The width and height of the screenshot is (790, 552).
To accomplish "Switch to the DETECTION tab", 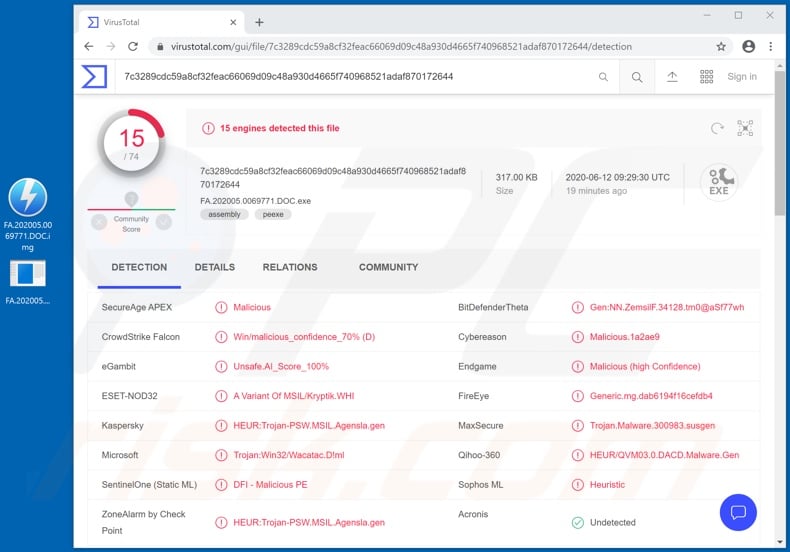I will pos(139,267).
